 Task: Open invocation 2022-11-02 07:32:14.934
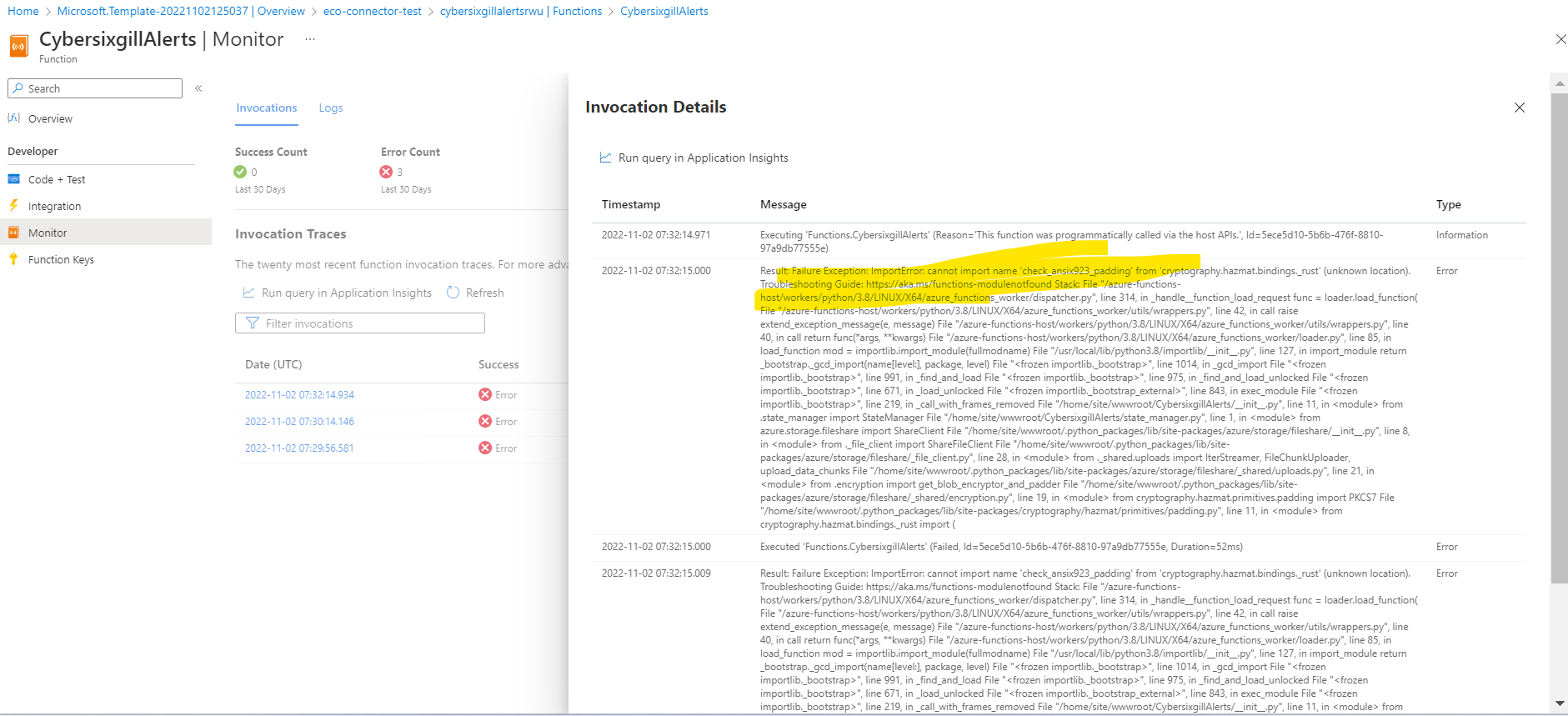coord(299,395)
